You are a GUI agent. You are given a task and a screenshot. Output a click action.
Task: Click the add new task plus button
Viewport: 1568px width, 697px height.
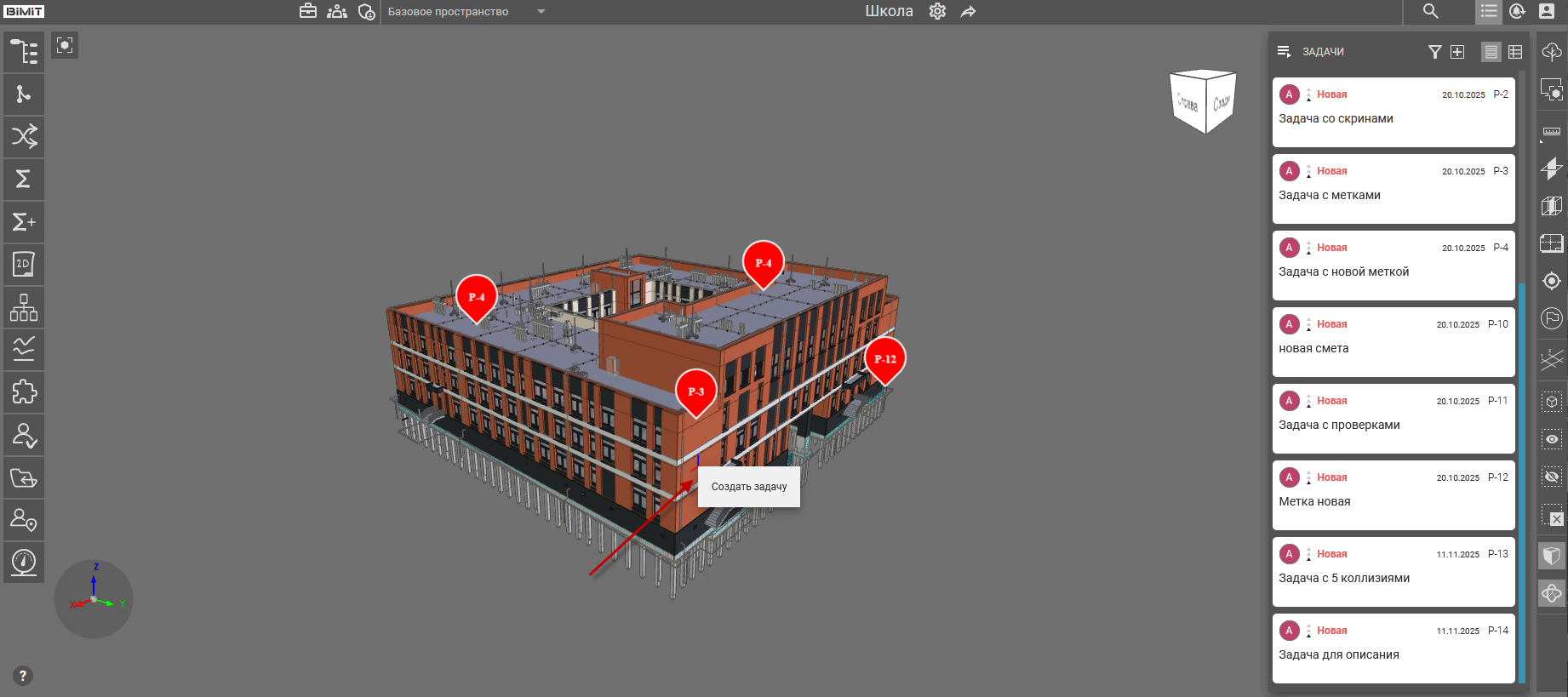tap(1457, 52)
